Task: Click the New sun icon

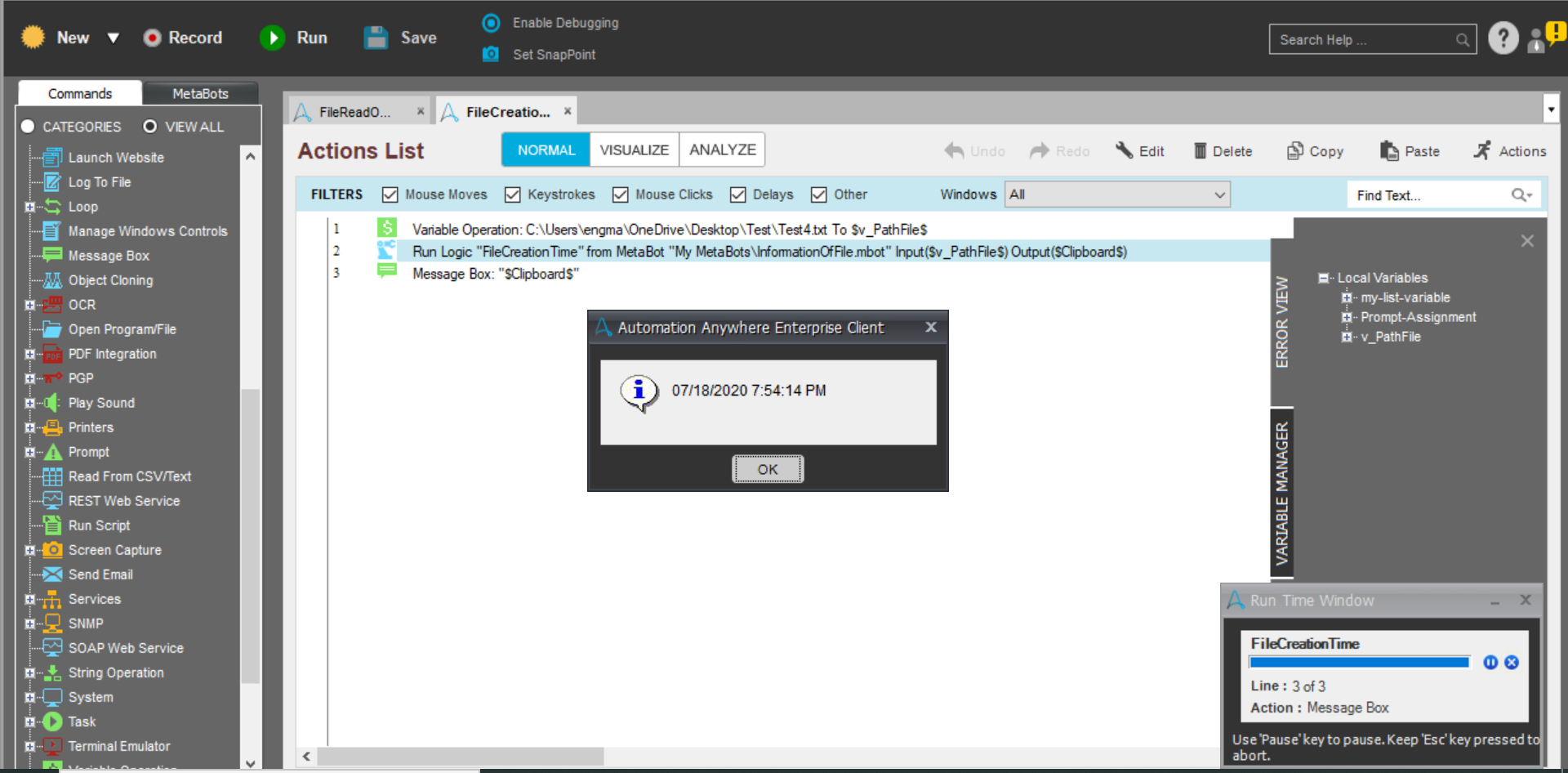Action: click(x=33, y=37)
